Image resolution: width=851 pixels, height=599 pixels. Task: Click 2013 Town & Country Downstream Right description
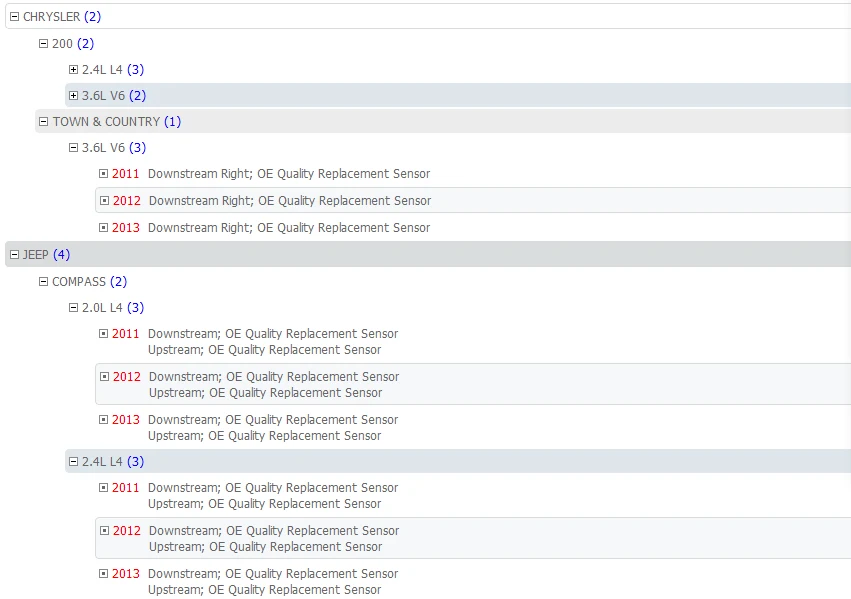click(289, 227)
